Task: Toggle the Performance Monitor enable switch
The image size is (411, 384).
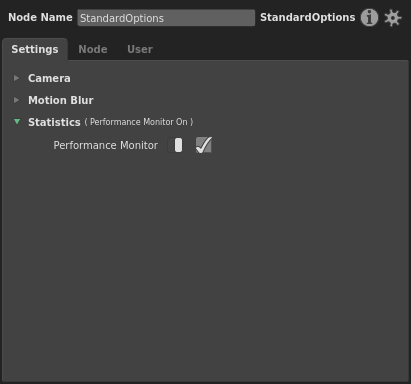Action: pyautogui.click(x=175, y=145)
